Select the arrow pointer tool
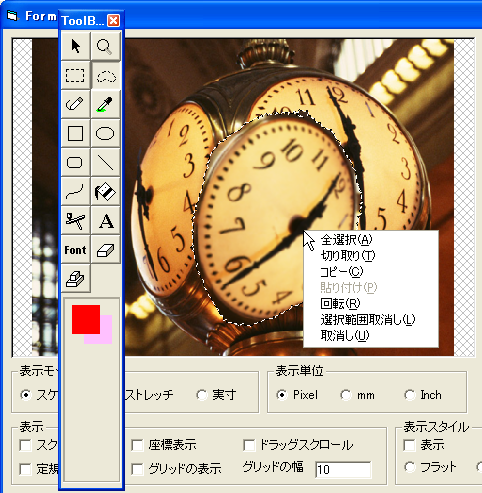This screenshot has width=482, height=493. (76, 46)
